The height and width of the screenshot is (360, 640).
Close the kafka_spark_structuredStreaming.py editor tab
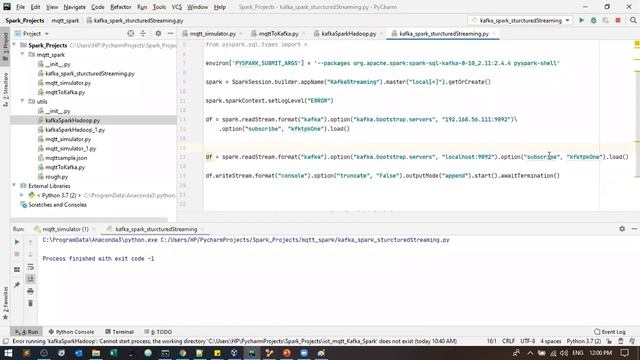tap(494, 34)
